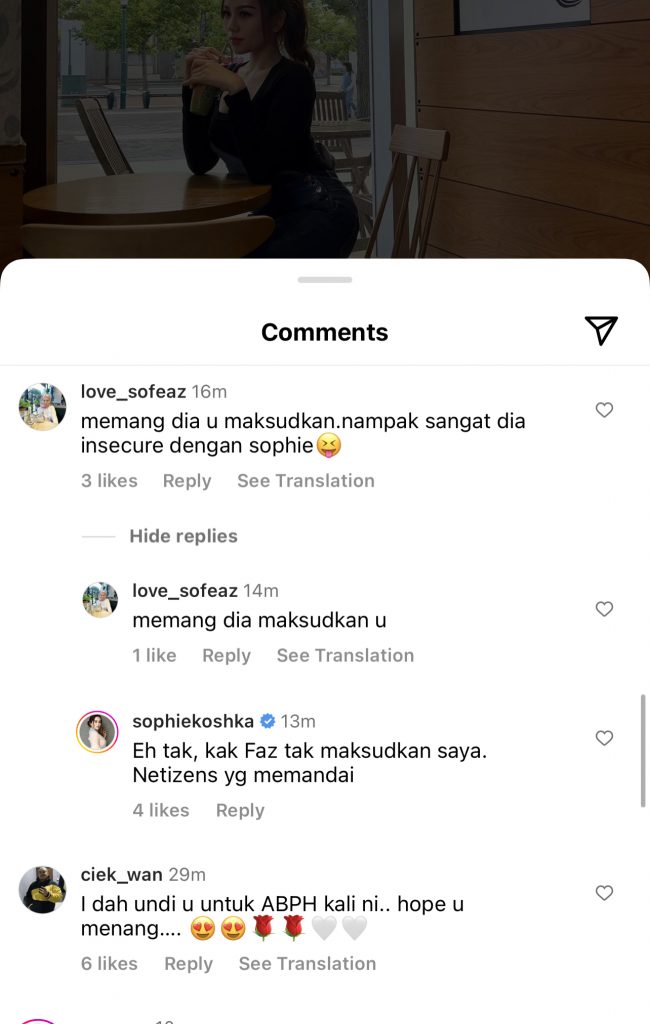Collapse thread with Hide replies
The width and height of the screenshot is (650, 1024).
pyautogui.click(x=184, y=536)
